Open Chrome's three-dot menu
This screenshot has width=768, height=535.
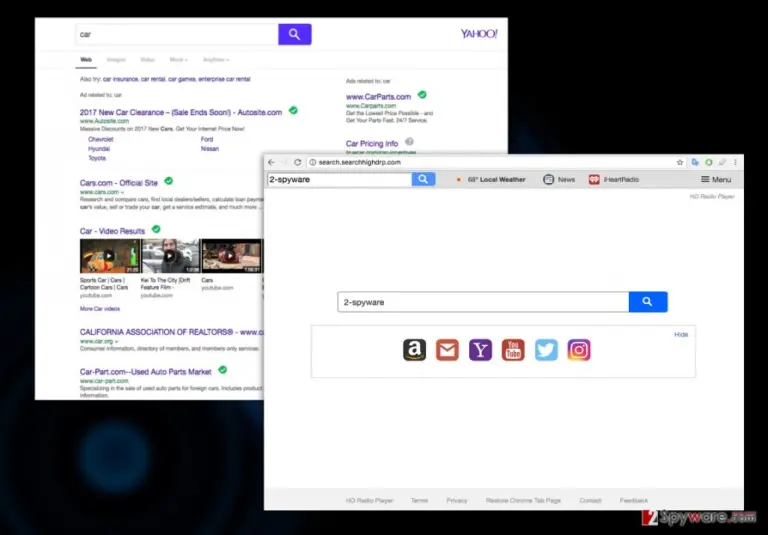pyautogui.click(x=735, y=162)
